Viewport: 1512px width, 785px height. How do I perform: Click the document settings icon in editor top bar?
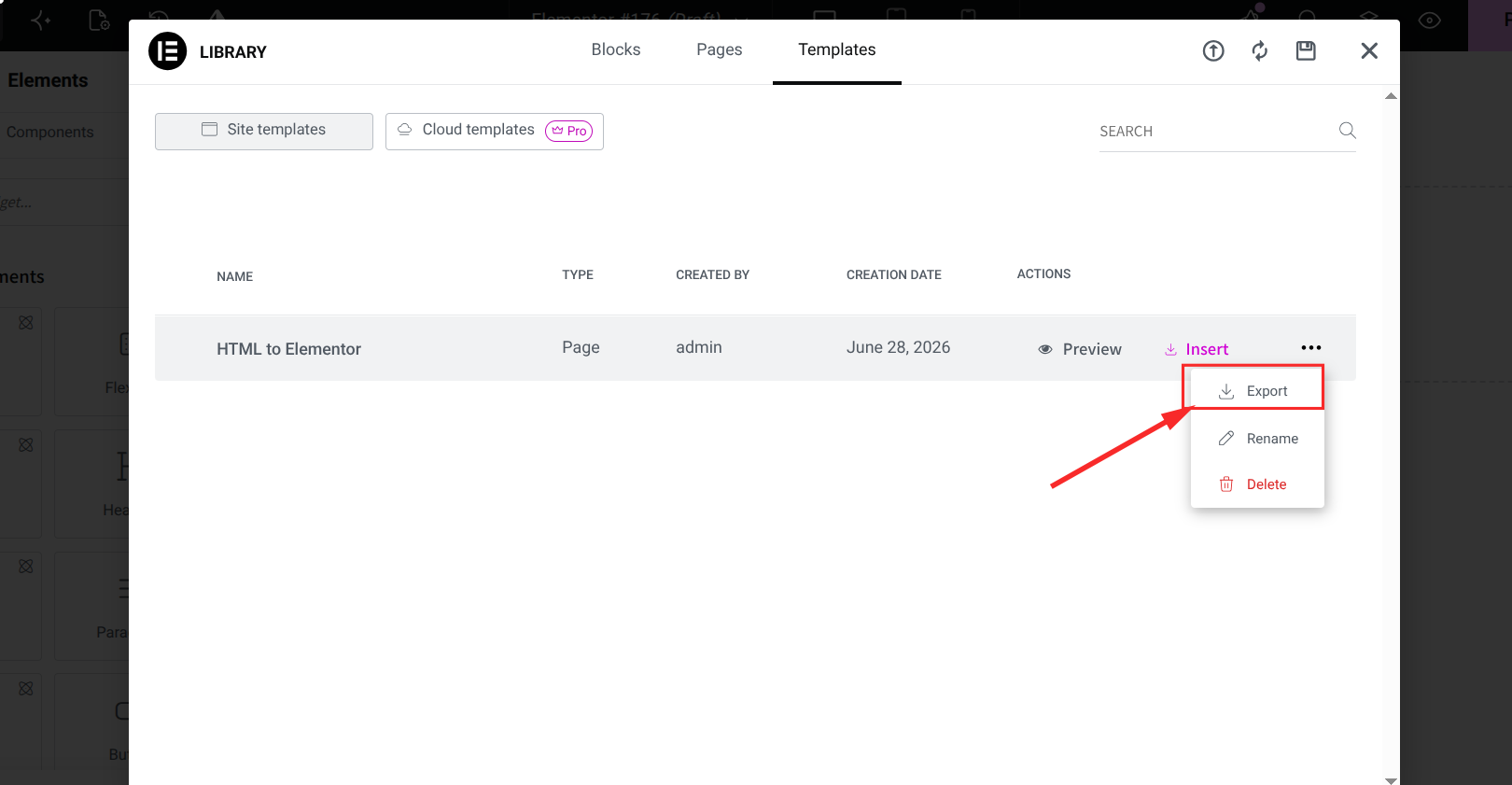pyautogui.click(x=99, y=21)
